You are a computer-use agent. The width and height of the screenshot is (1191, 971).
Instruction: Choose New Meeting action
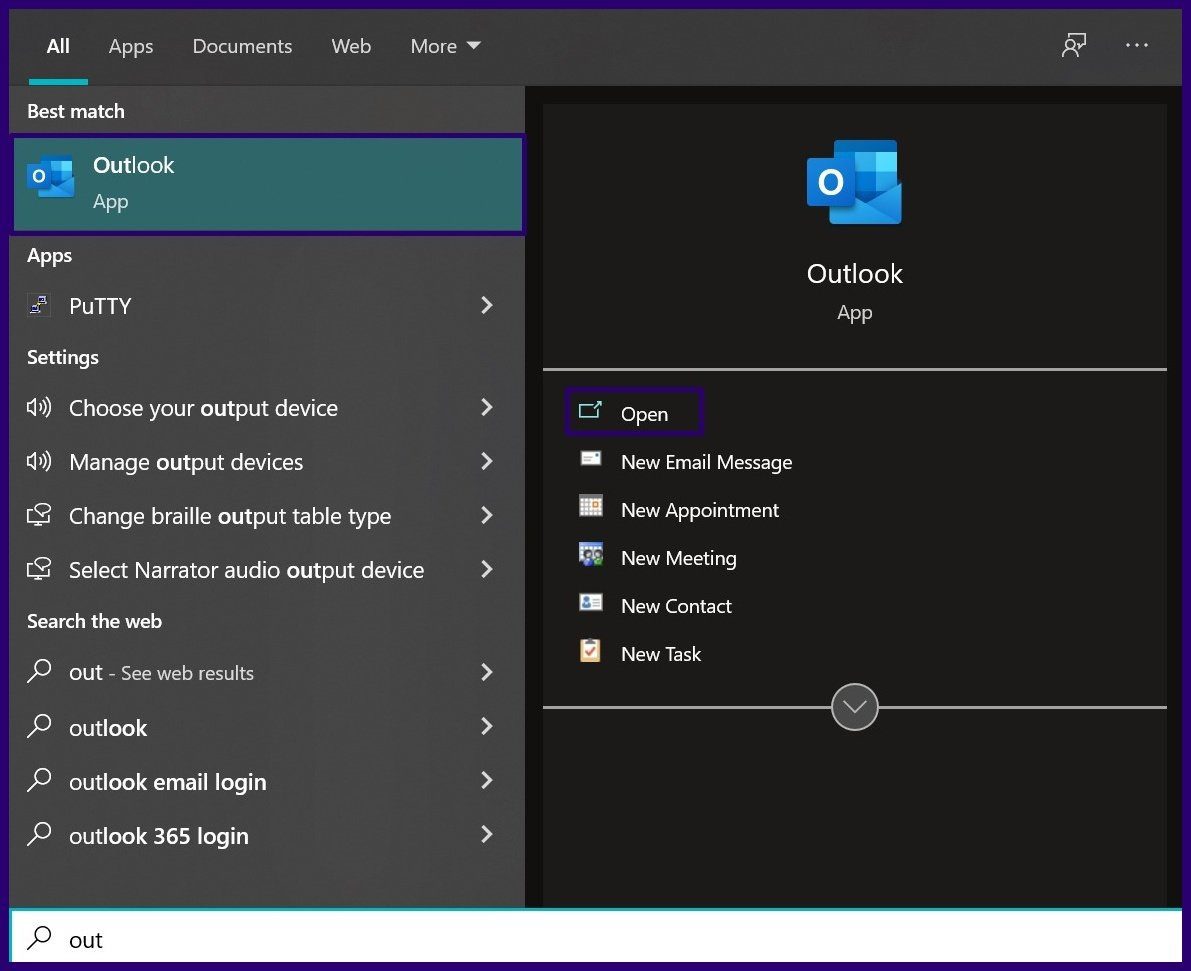point(678,558)
